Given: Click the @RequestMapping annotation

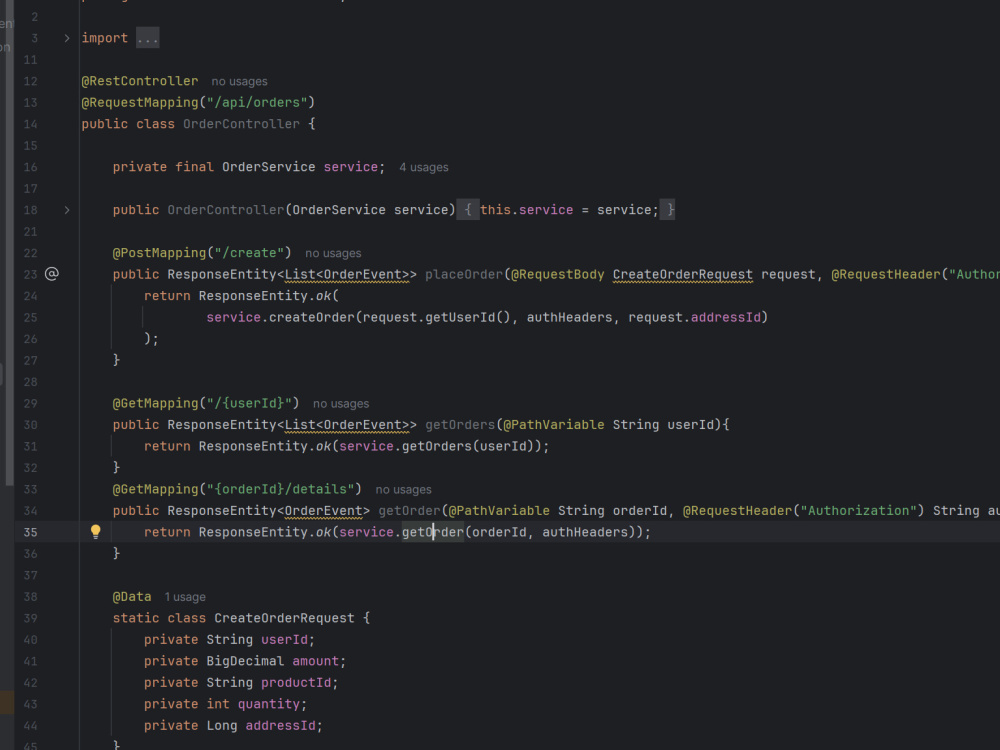Looking at the screenshot, I should (140, 103).
